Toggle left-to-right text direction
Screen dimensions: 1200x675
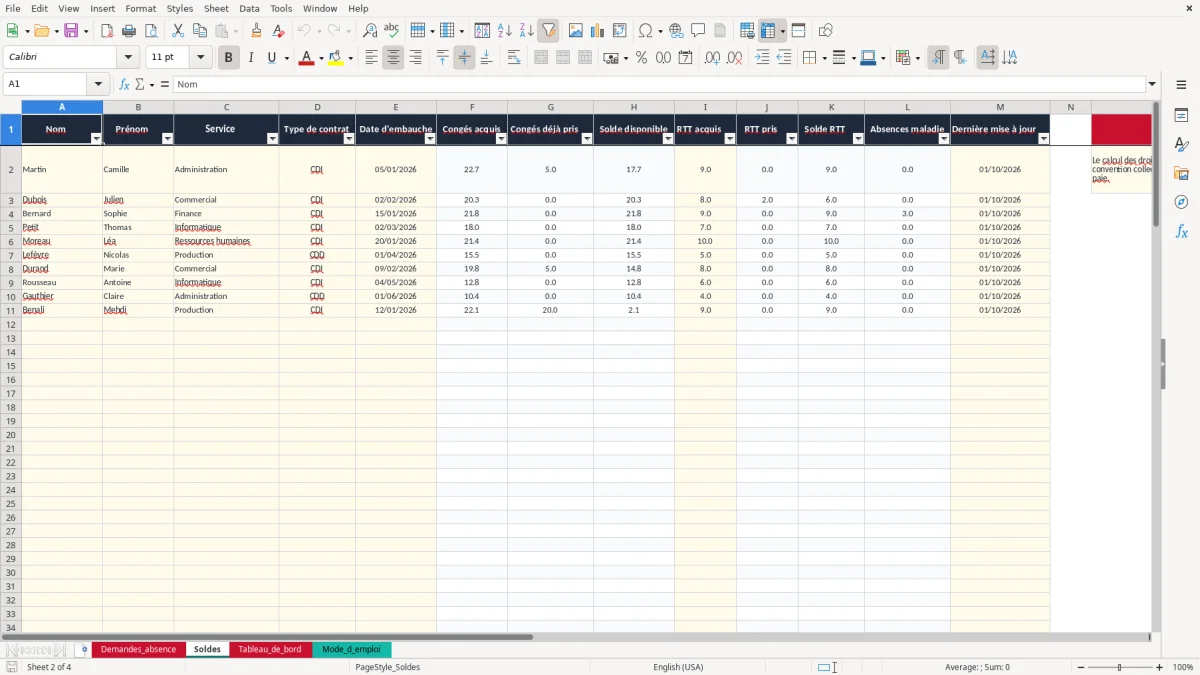(938, 58)
